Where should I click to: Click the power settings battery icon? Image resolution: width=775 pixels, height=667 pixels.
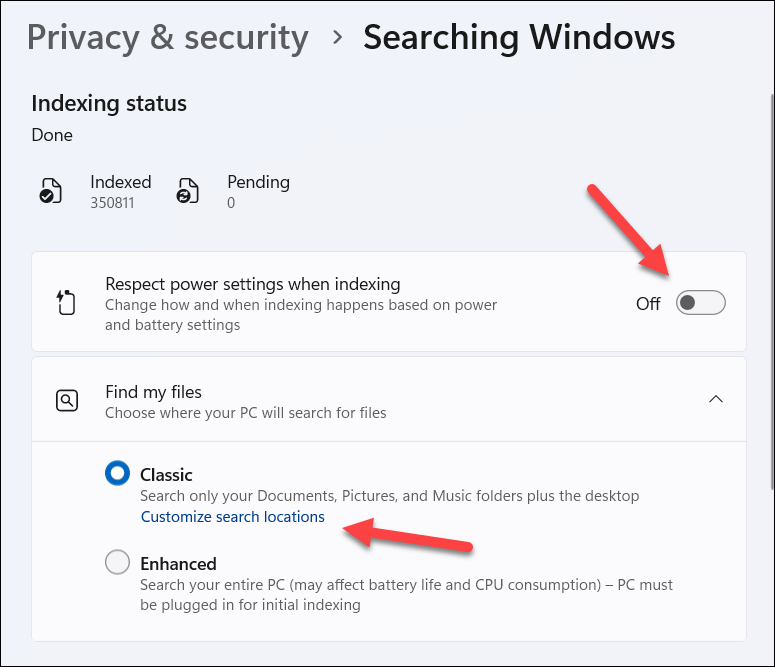pyautogui.click(x=67, y=302)
